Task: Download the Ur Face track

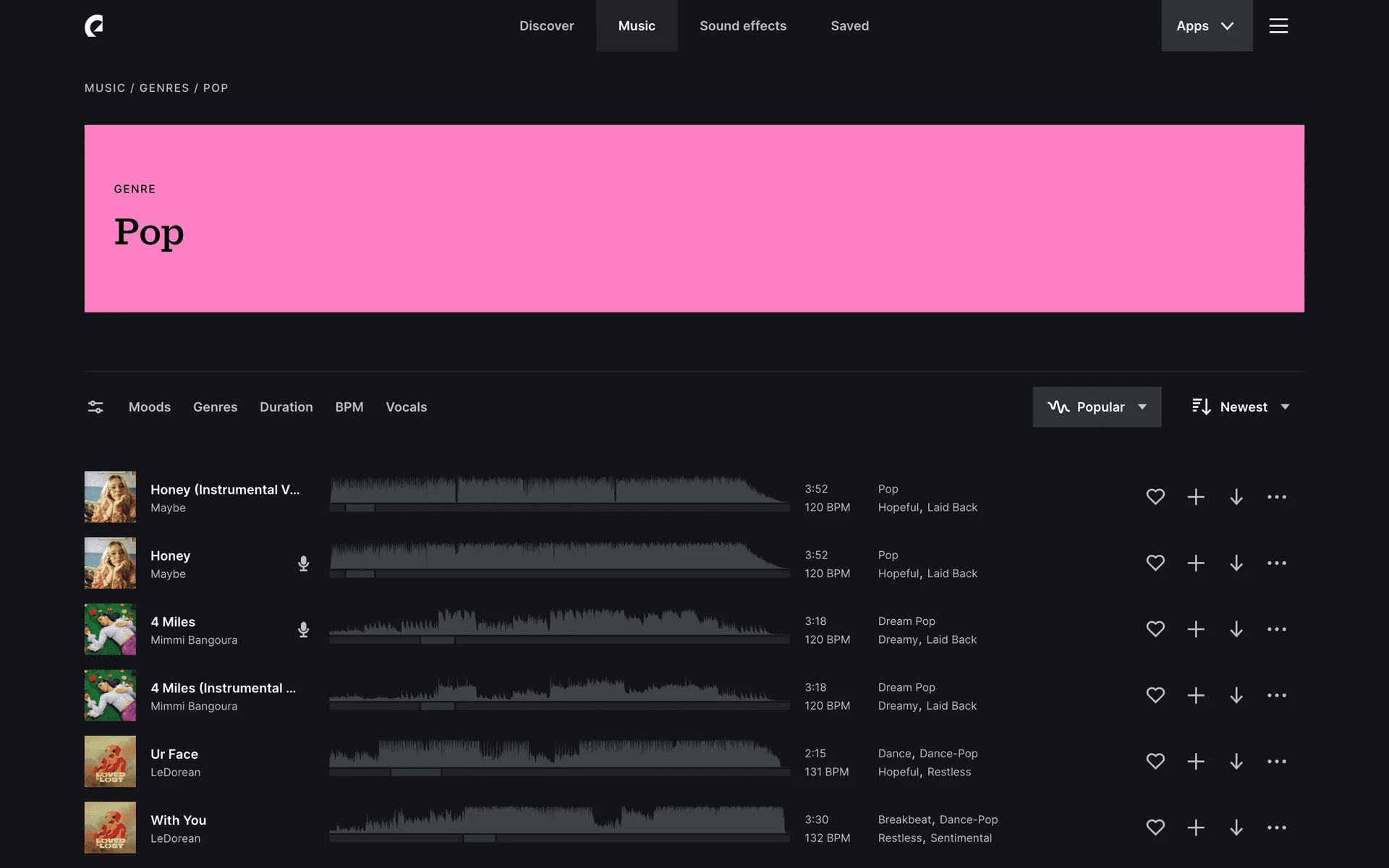Action: click(1236, 762)
